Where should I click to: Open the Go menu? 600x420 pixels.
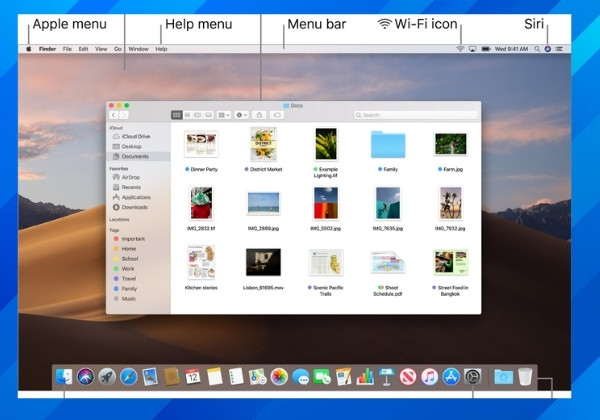pos(118,49)
